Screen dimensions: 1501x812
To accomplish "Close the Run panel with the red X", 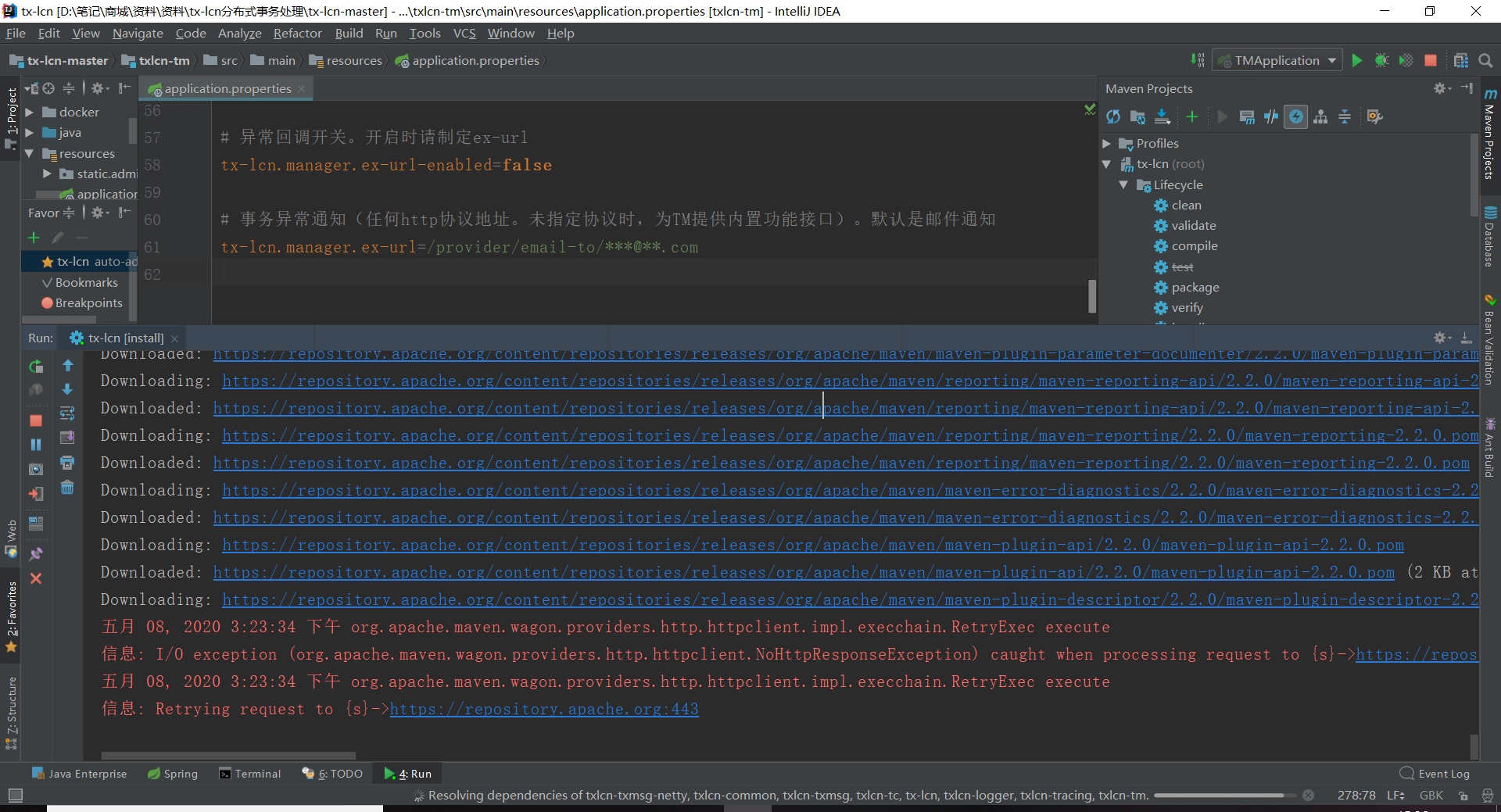I will [x=36, y=578].
